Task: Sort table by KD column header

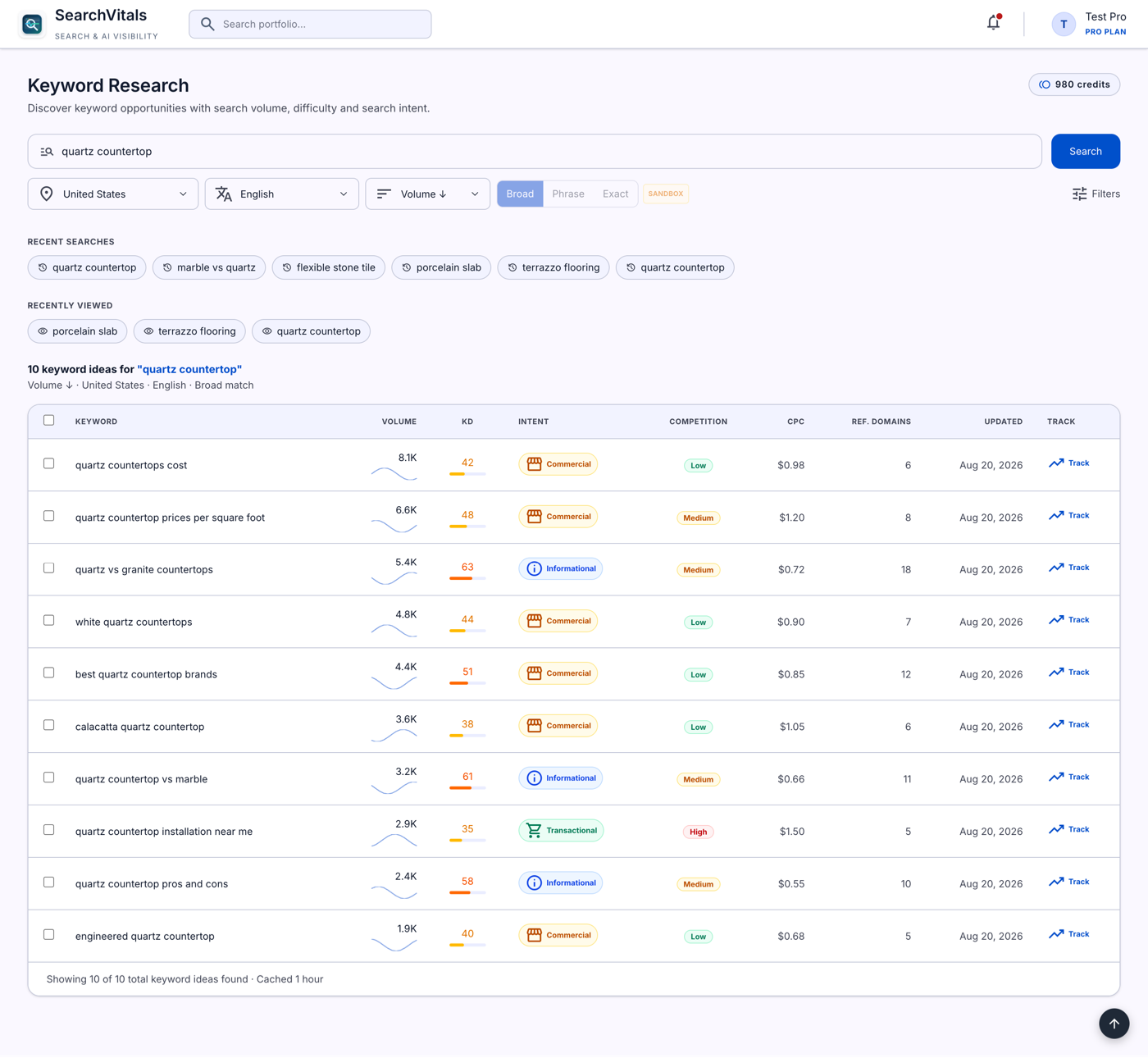Action: [467, 422]
